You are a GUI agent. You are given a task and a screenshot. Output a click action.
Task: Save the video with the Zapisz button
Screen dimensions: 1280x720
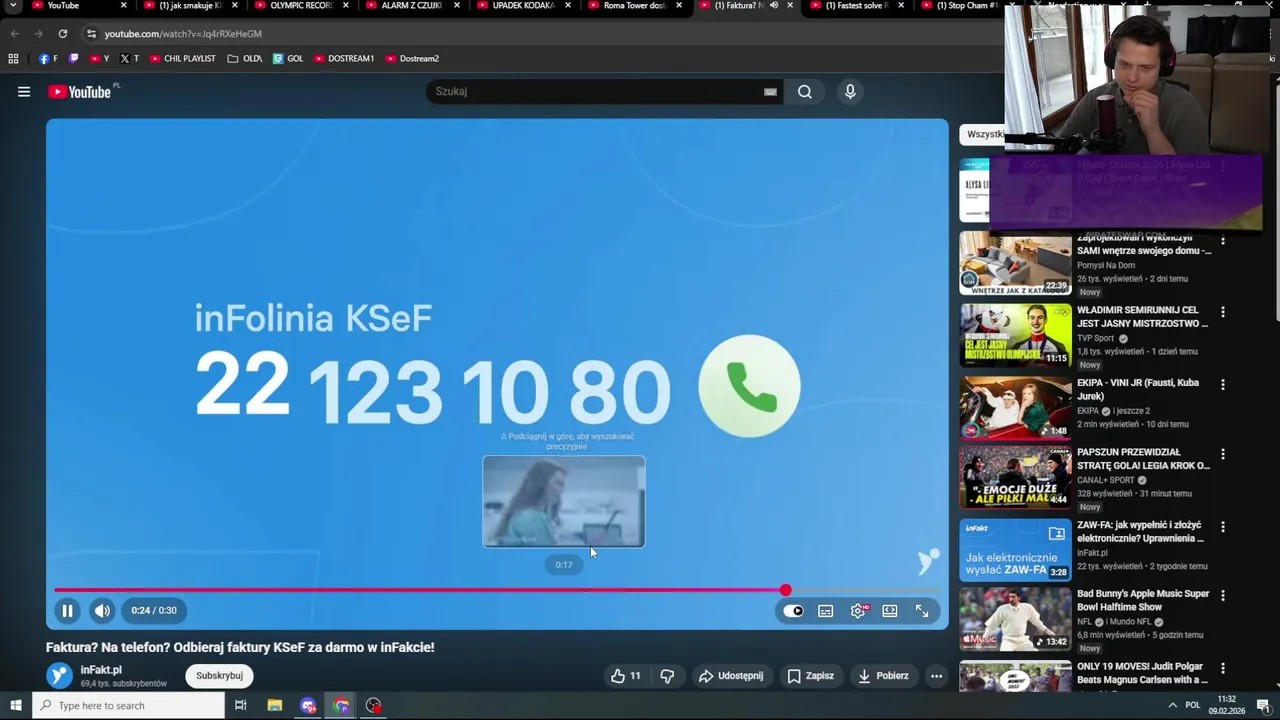point(811,676)
